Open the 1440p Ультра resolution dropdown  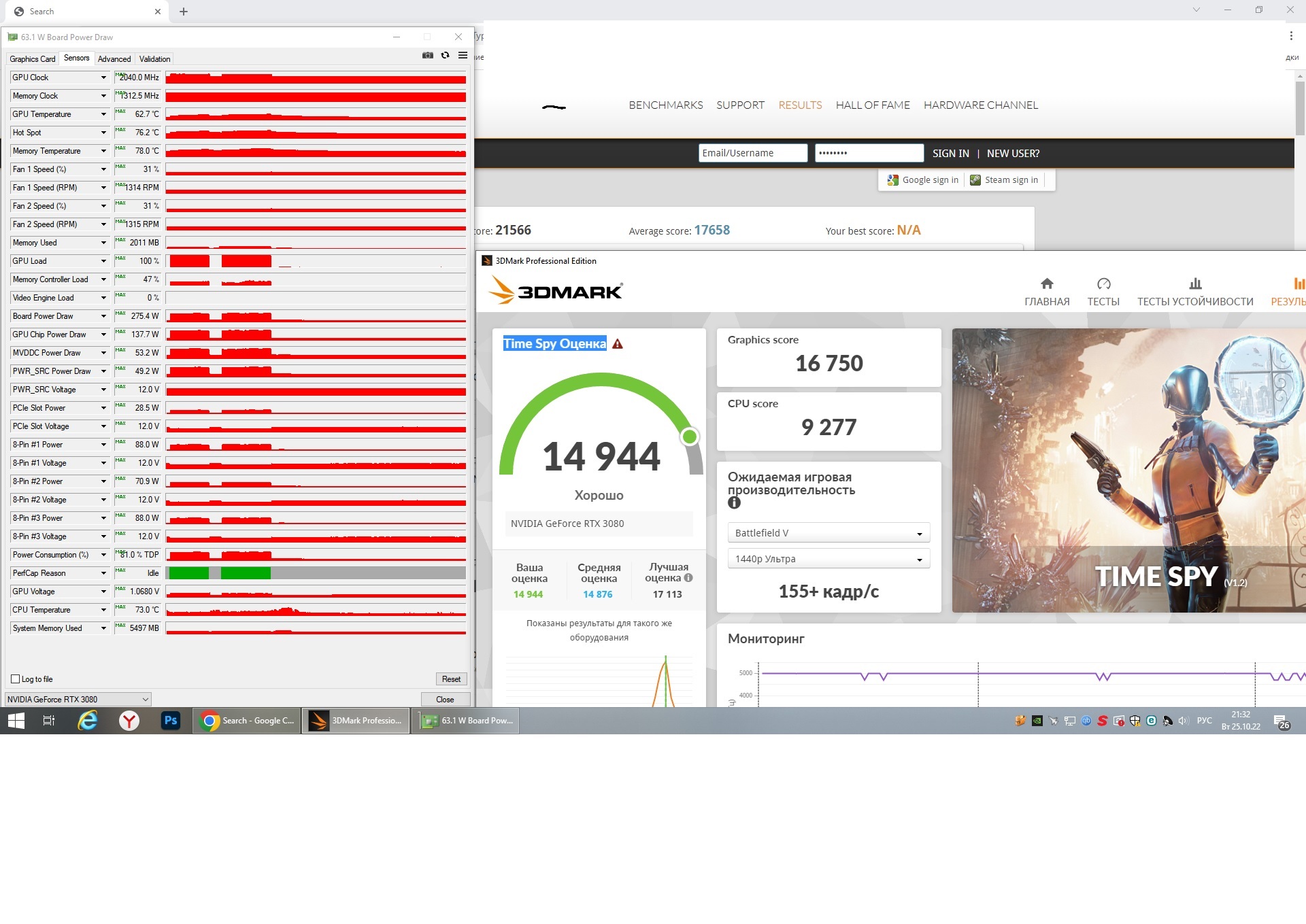[828, 559]
